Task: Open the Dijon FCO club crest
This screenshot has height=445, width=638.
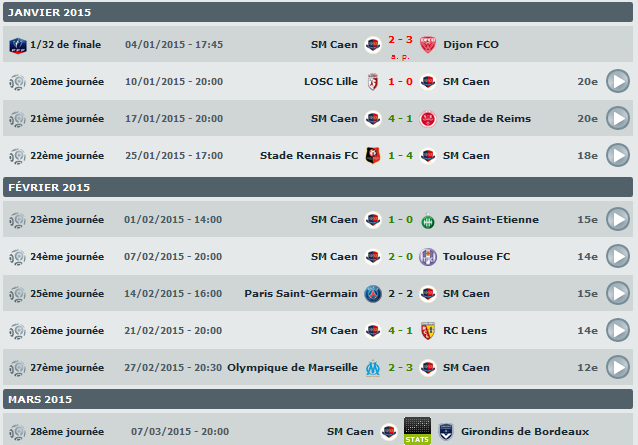Action: pyautogui.click(x=428, y=44)
